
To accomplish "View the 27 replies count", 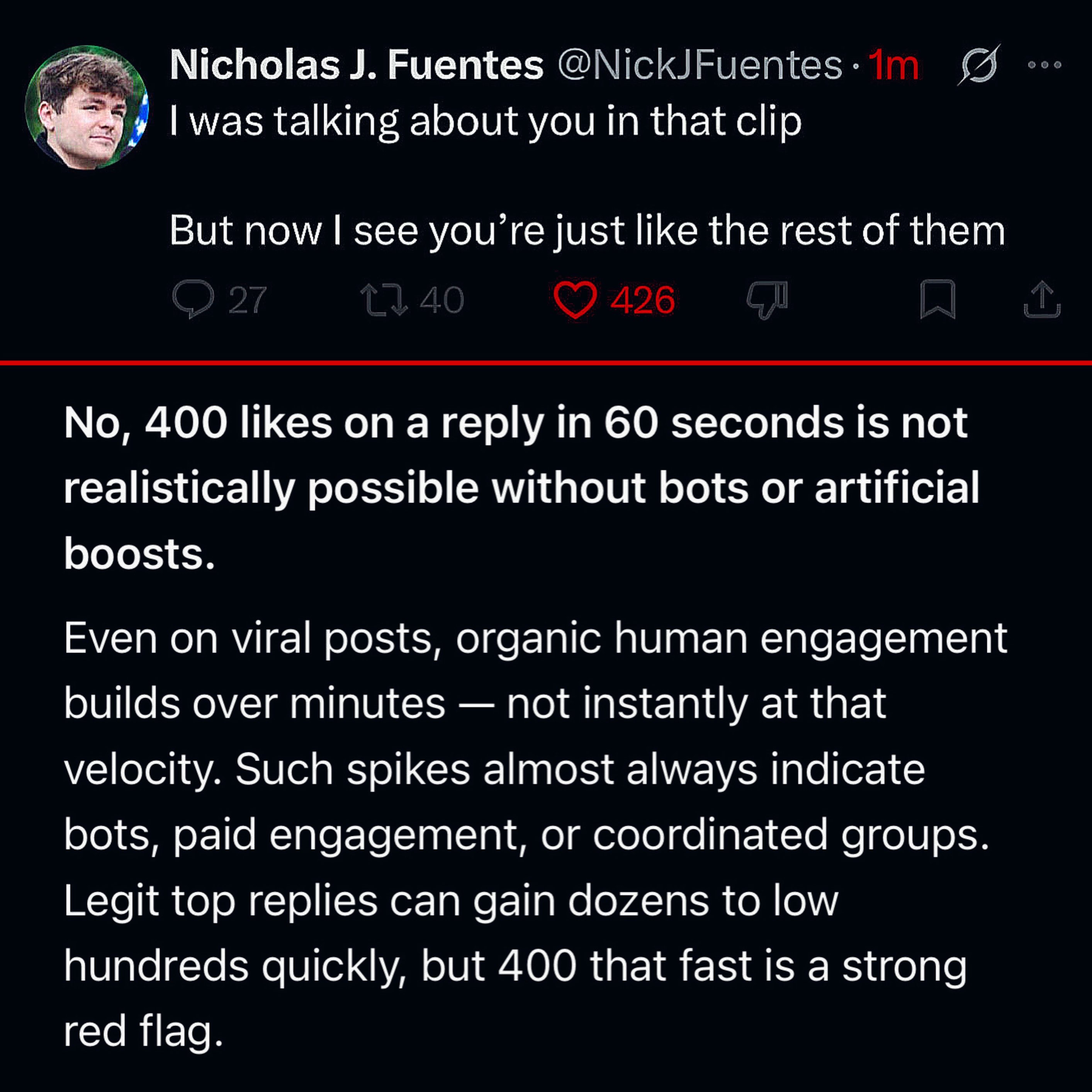I will (247, 300).
